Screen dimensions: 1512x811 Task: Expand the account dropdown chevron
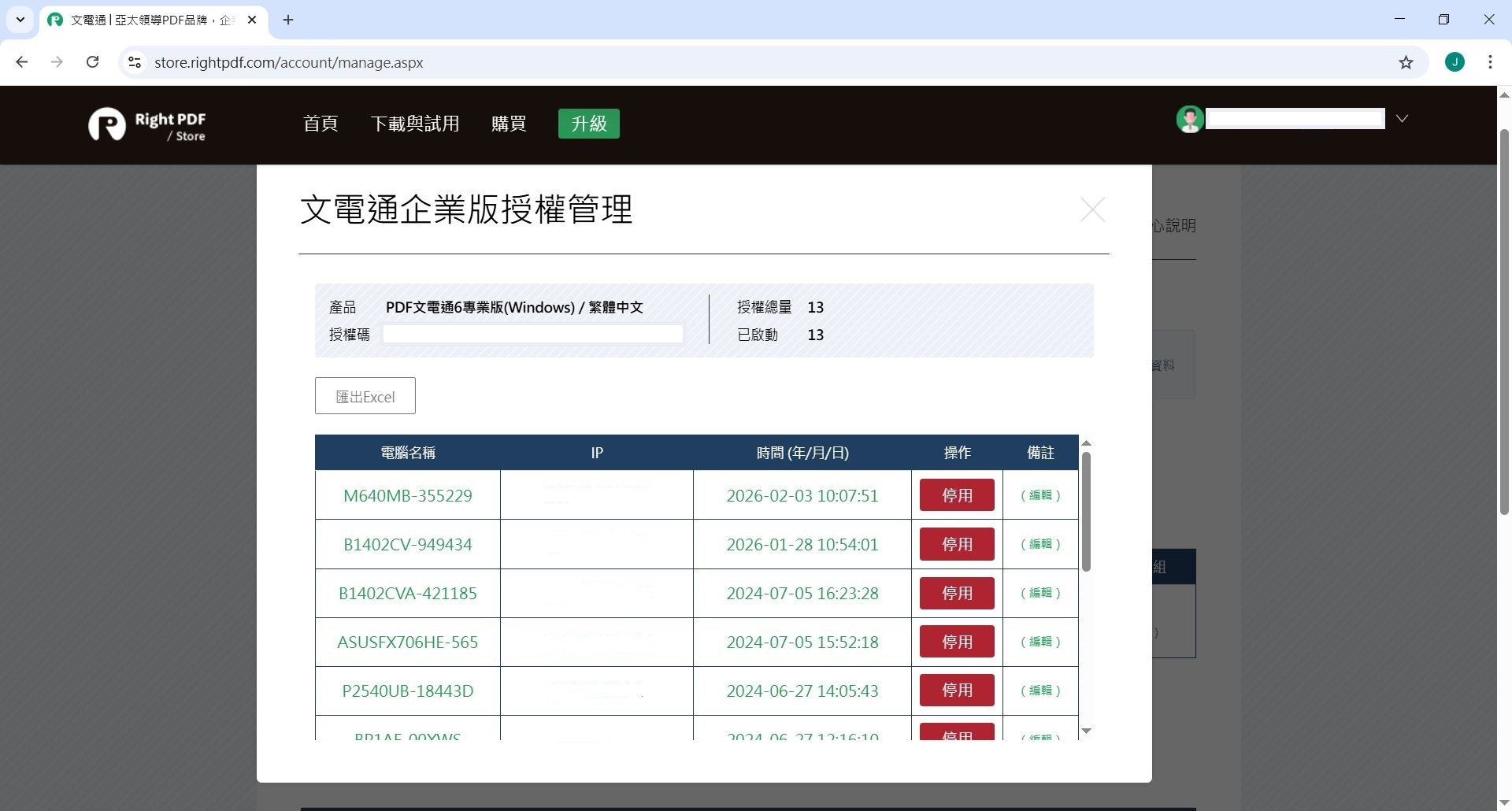[x=1402, y=119]
